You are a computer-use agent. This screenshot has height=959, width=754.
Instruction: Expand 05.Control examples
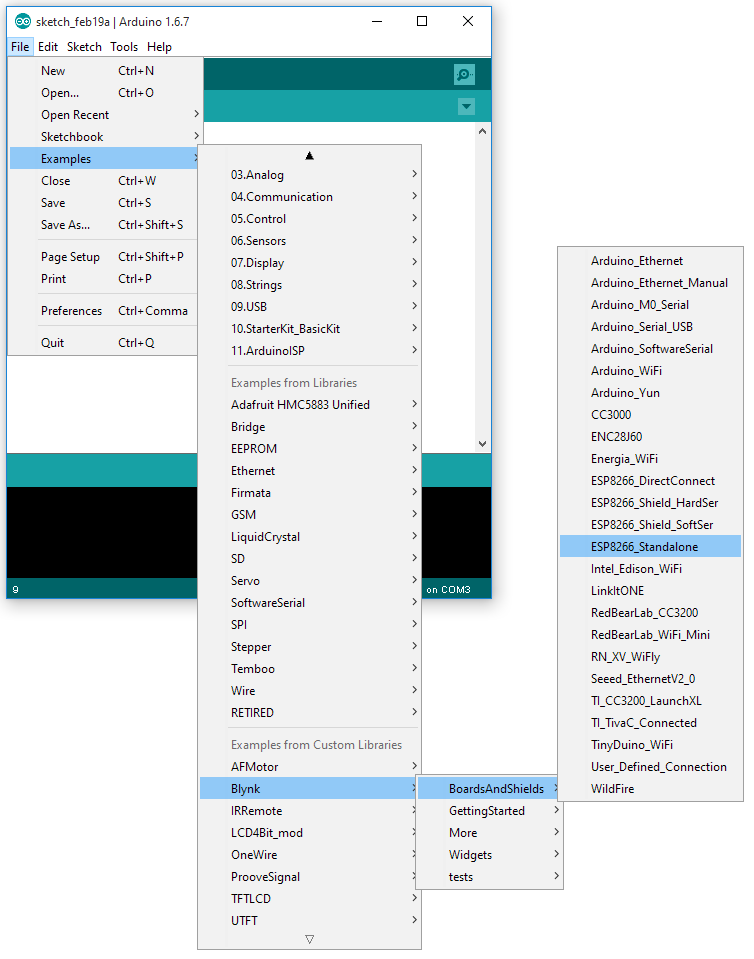309,219
